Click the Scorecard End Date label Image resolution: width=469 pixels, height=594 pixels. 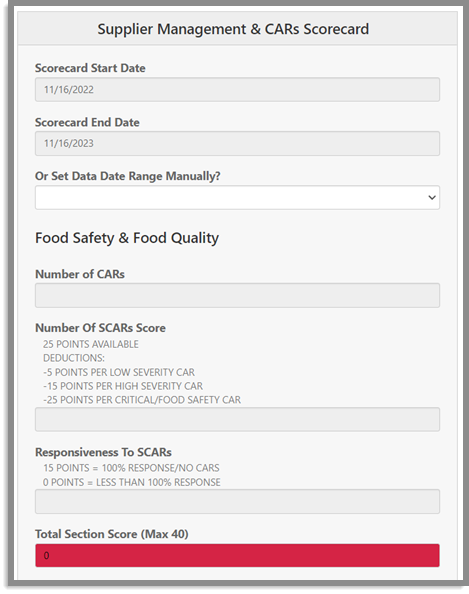point(87,122)
